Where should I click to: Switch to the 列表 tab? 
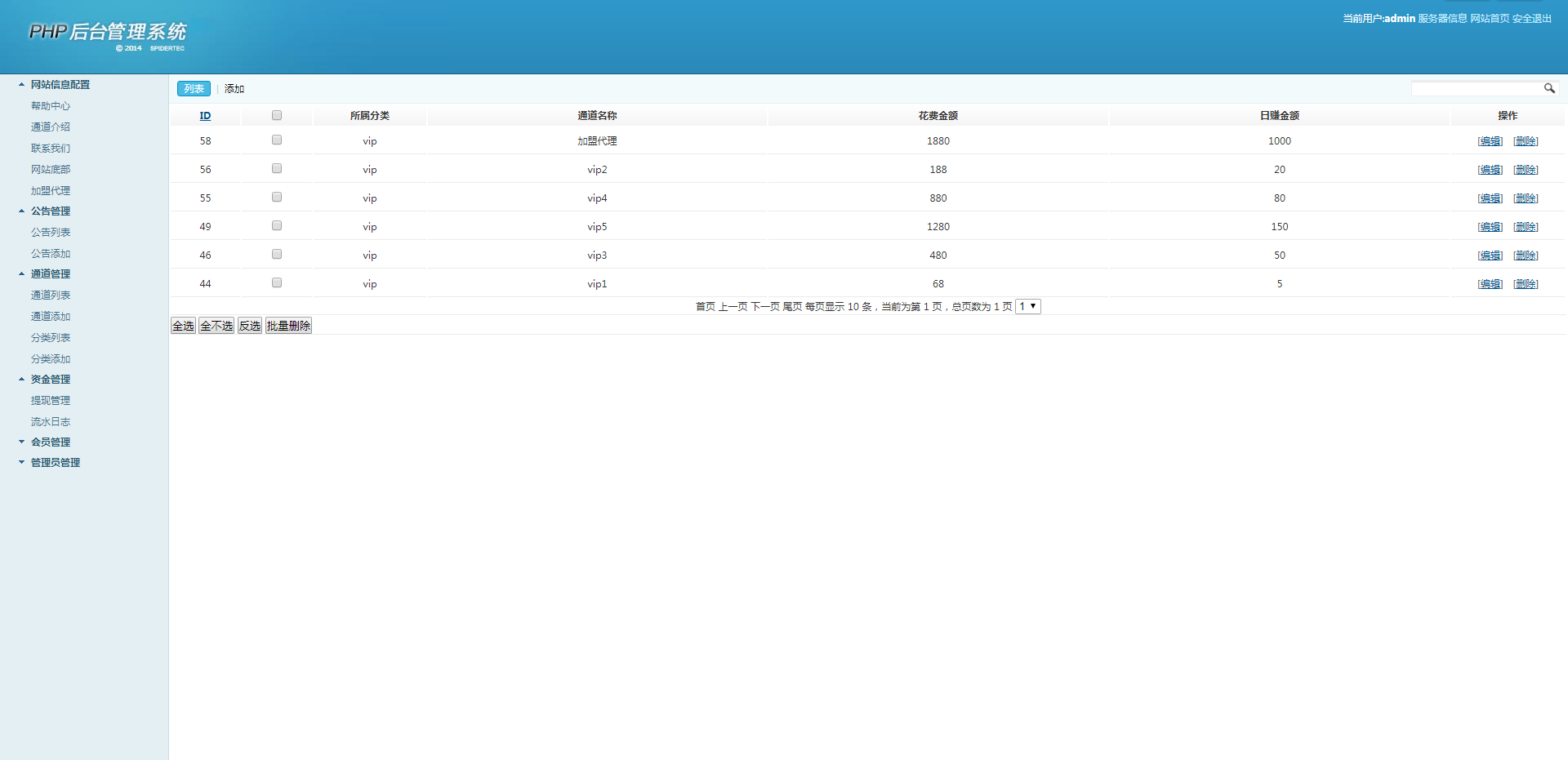(194, 89)
